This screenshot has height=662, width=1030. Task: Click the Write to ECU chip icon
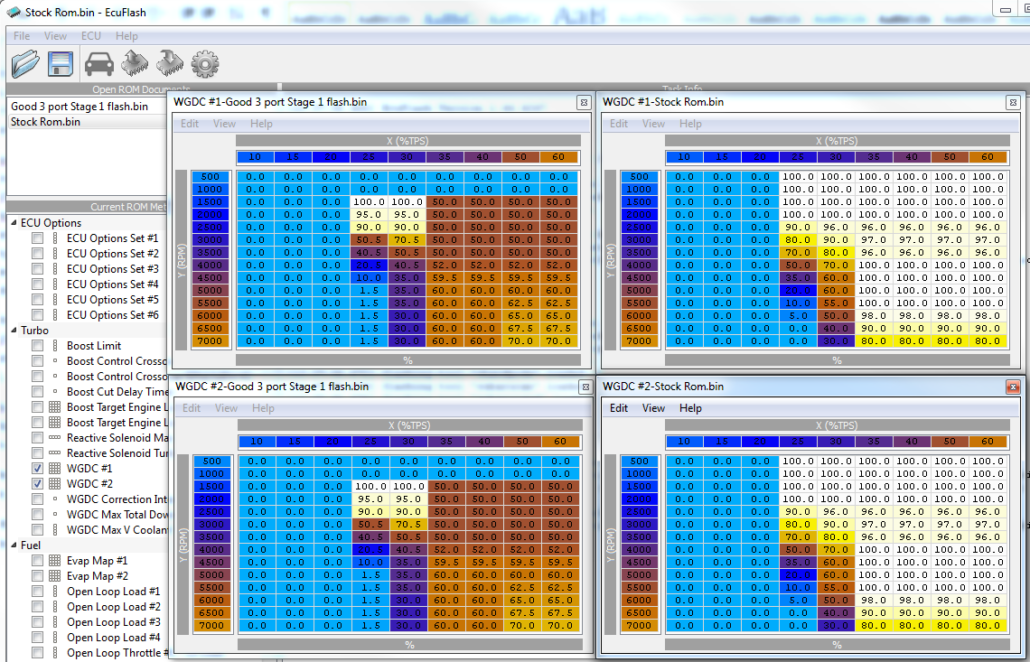[169, 65]
